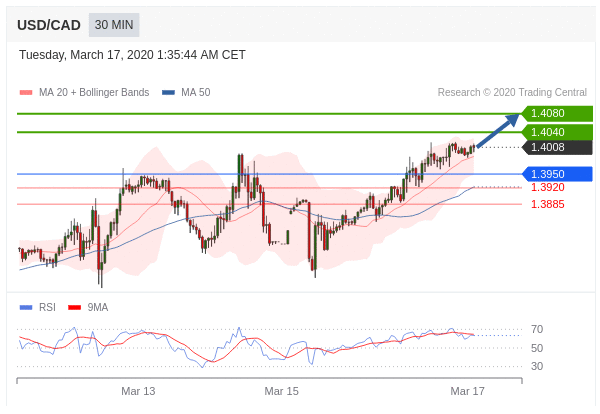This screenshot has height=414, width=600.
Task: Select the 1.4040 resistance price tag
Action: (x=557, y=132)
